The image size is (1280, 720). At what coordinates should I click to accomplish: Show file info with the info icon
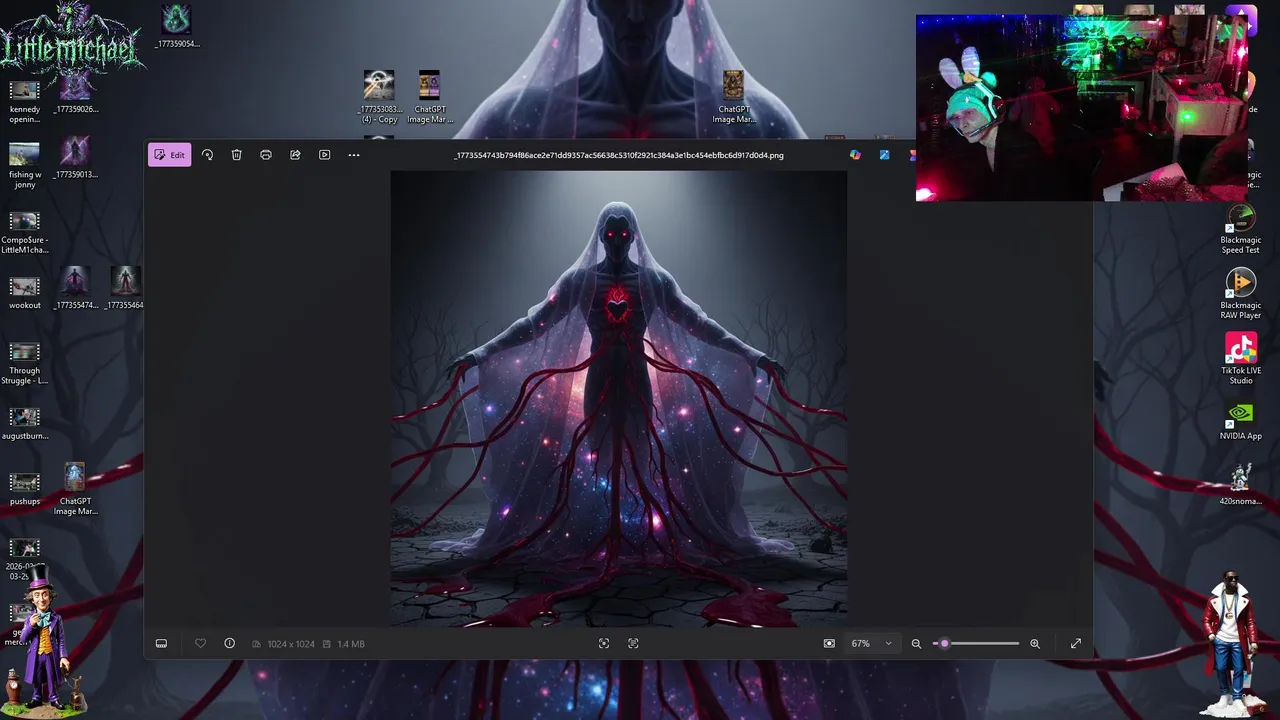(x=229, y=644)
